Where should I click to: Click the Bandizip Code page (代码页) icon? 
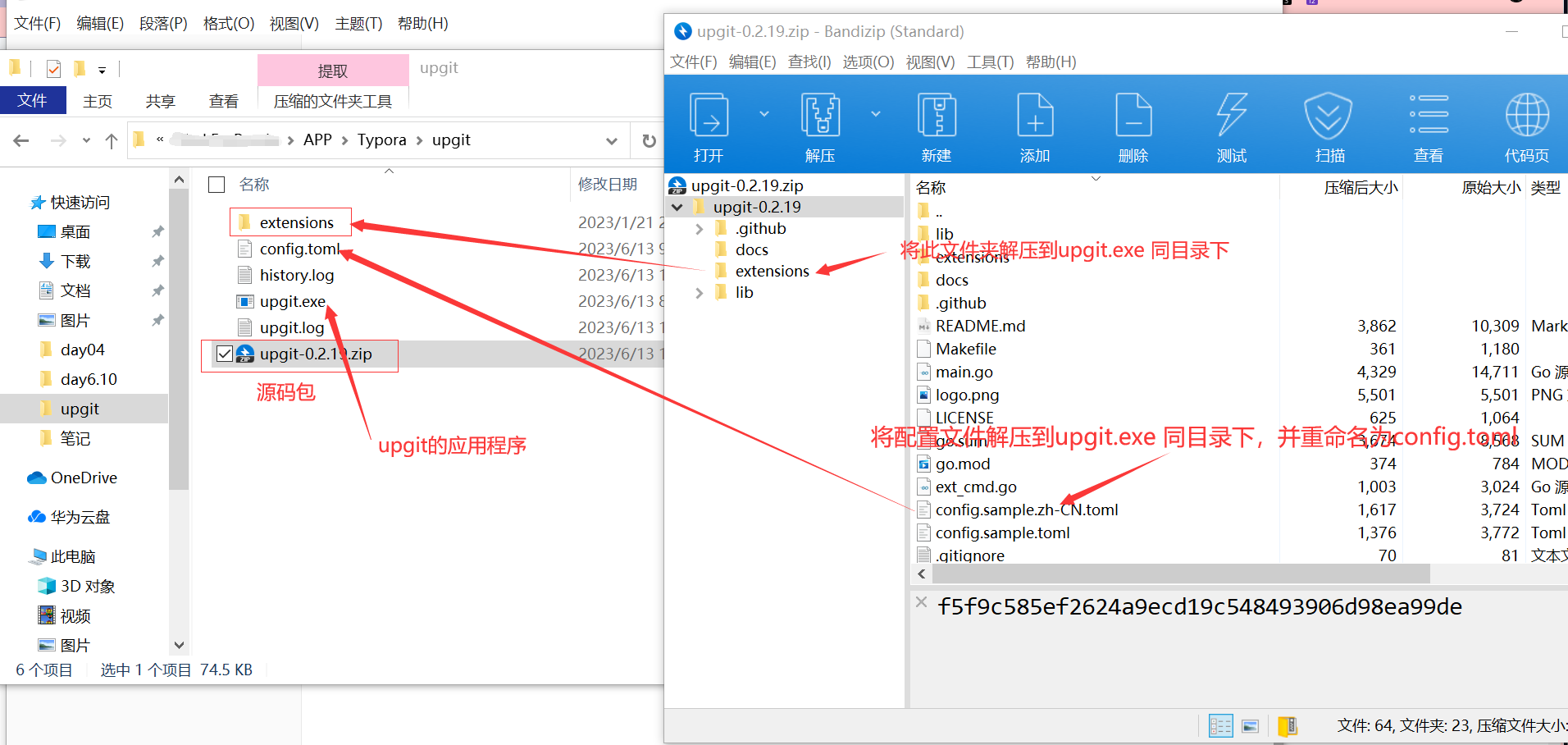coord(1527,115)
